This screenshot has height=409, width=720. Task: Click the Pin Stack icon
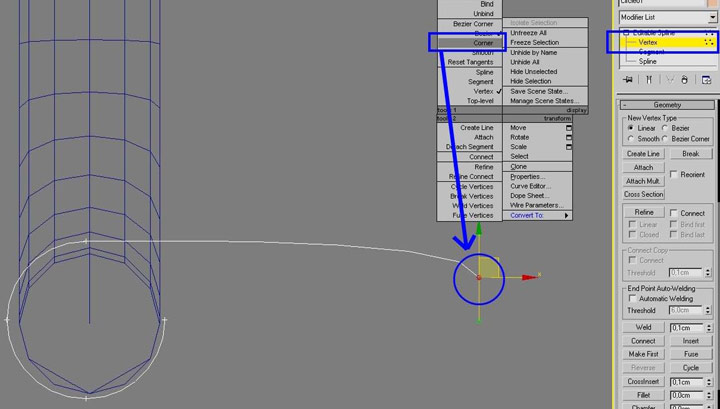coord(628,80)
